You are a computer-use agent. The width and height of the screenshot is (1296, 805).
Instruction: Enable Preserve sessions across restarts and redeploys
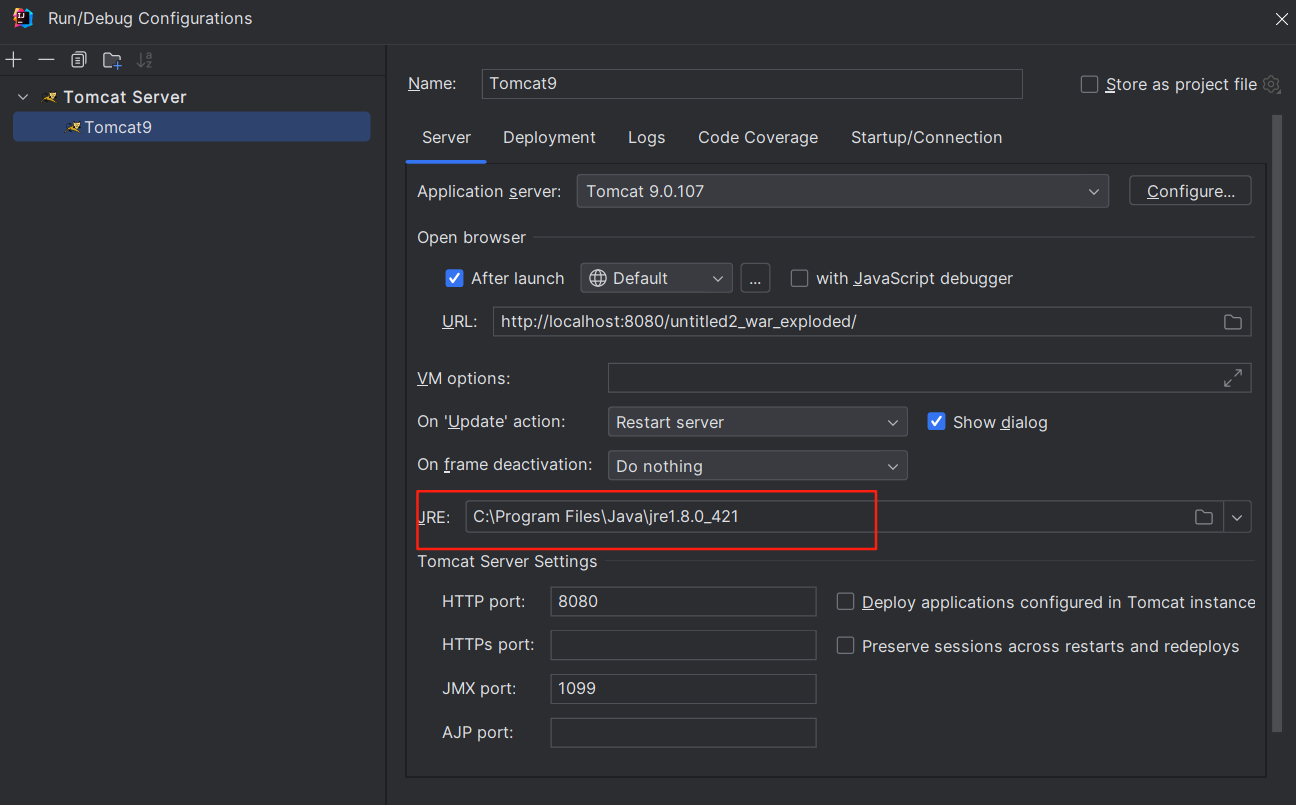(x=846, y=646)
